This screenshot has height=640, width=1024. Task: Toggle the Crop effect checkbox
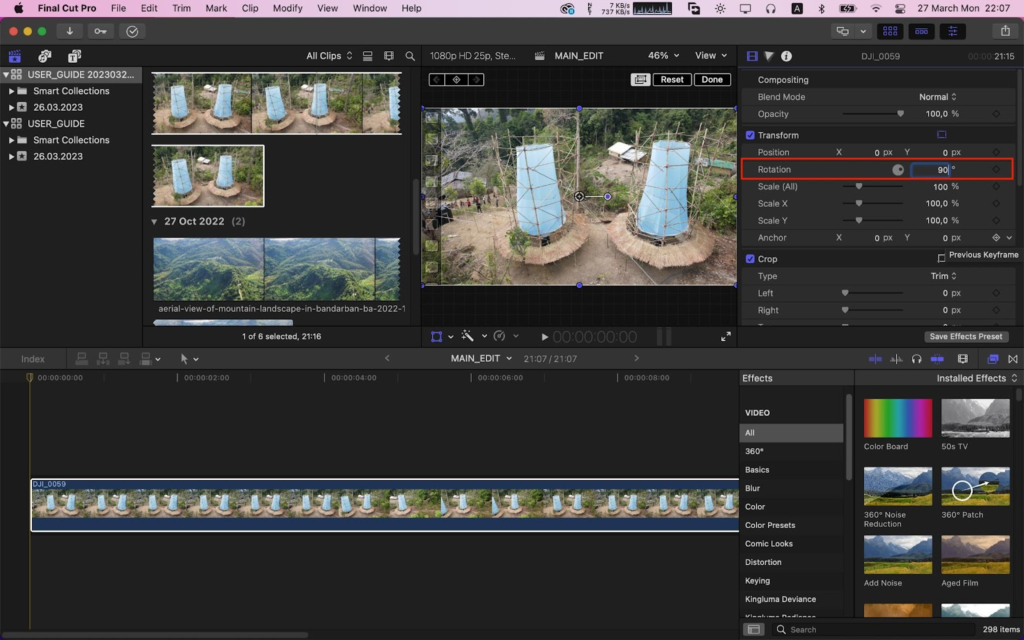(x=750, y=259)
